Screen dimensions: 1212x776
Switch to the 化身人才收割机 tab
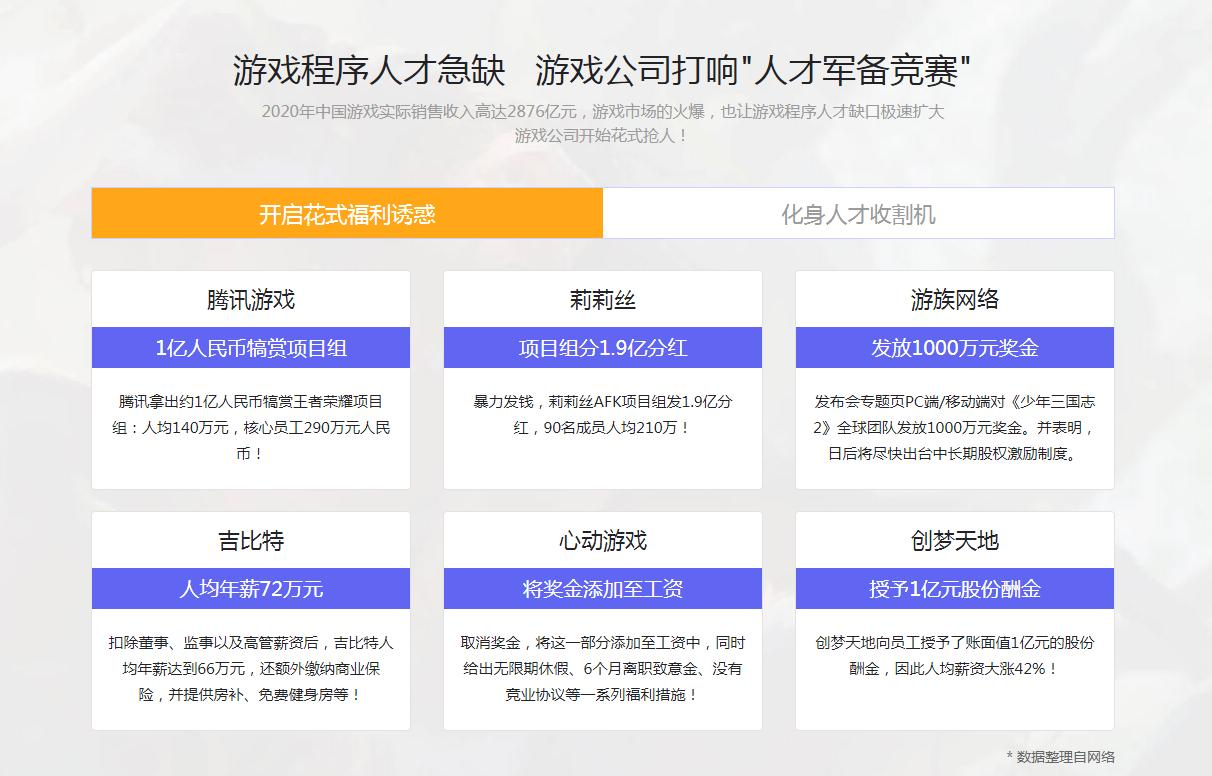pyautogui.click(x=858, y=213)
